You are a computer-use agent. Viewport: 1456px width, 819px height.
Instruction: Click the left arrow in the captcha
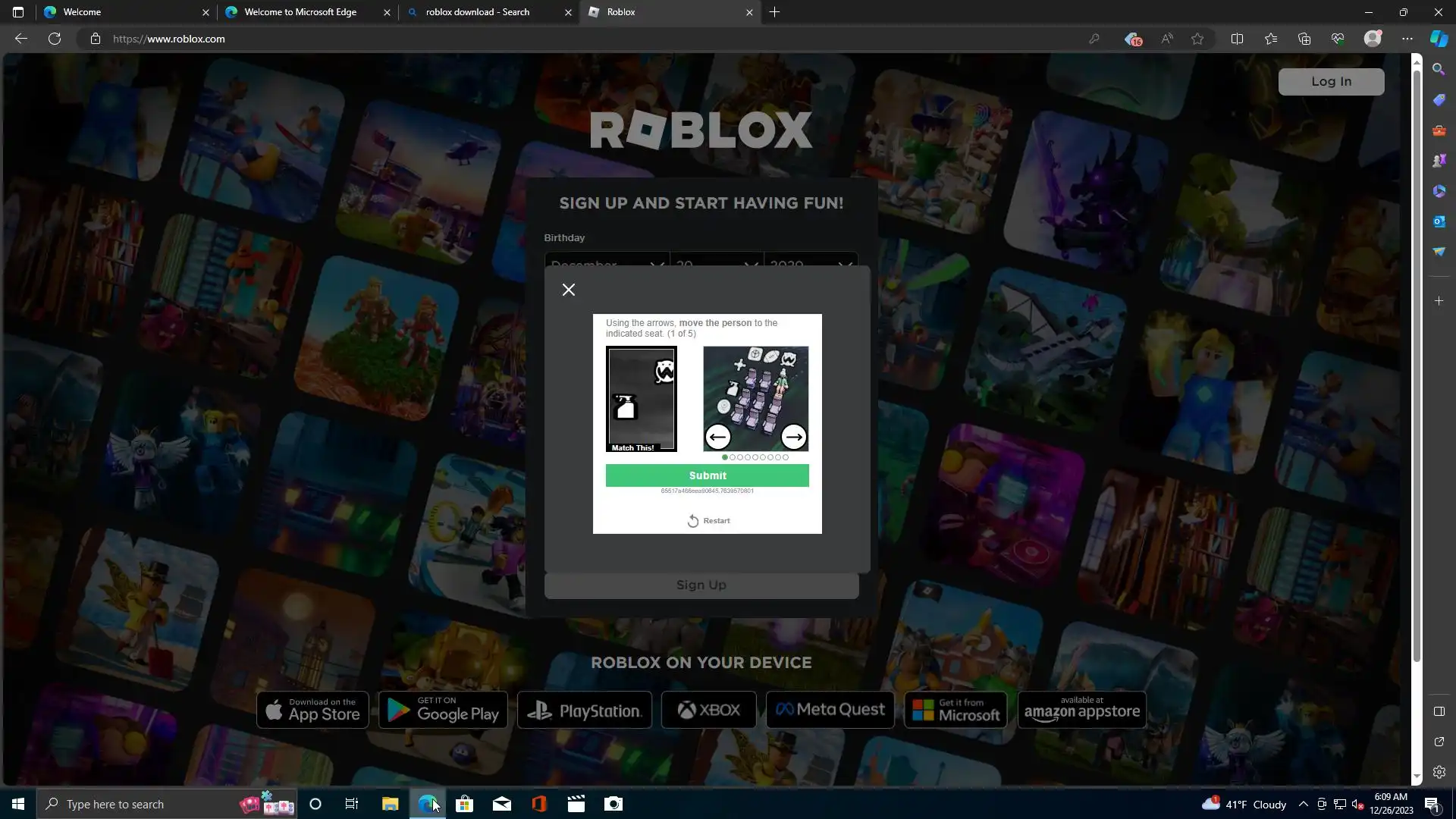(717, 437)
